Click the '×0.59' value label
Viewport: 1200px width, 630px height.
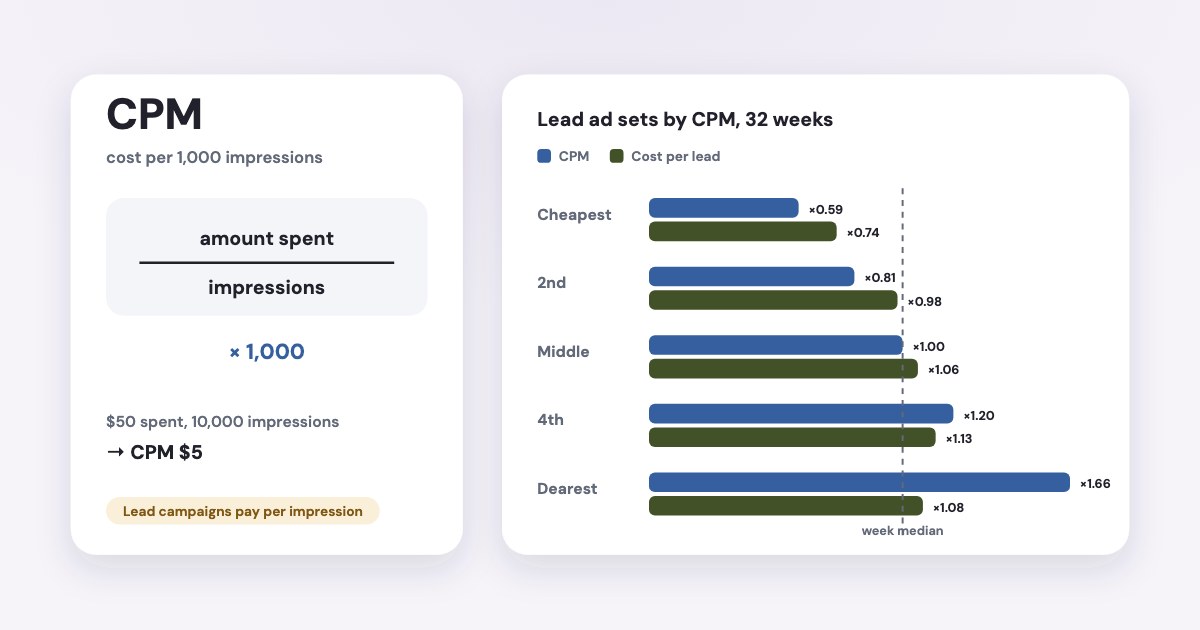tap(826, 209)
